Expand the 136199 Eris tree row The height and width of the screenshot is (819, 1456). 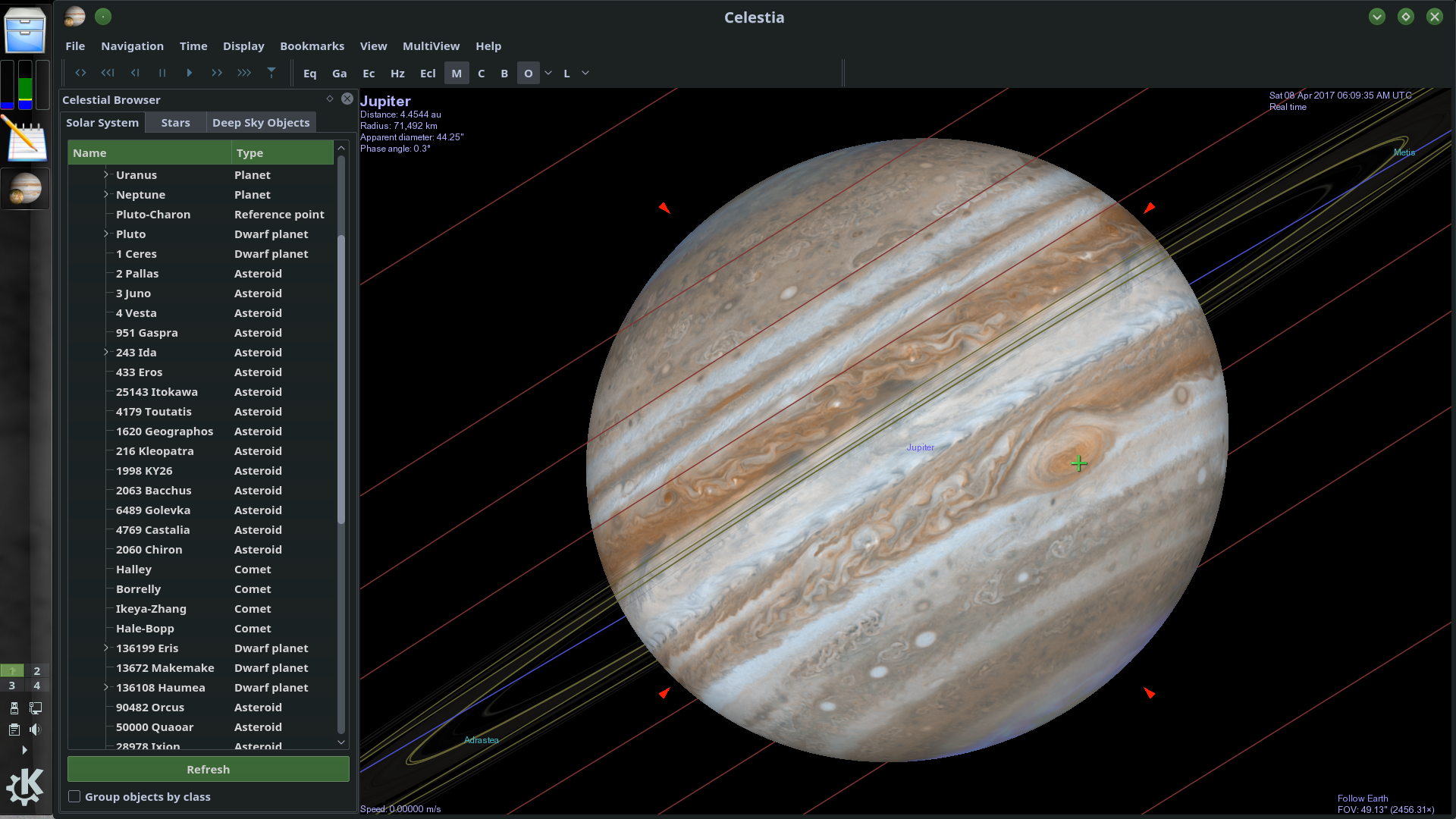[x=106, y=648]
